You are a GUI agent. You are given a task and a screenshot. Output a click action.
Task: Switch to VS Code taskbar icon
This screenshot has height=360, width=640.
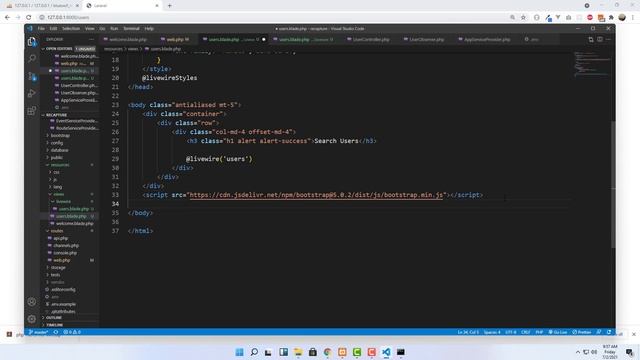tap(386, 352)
